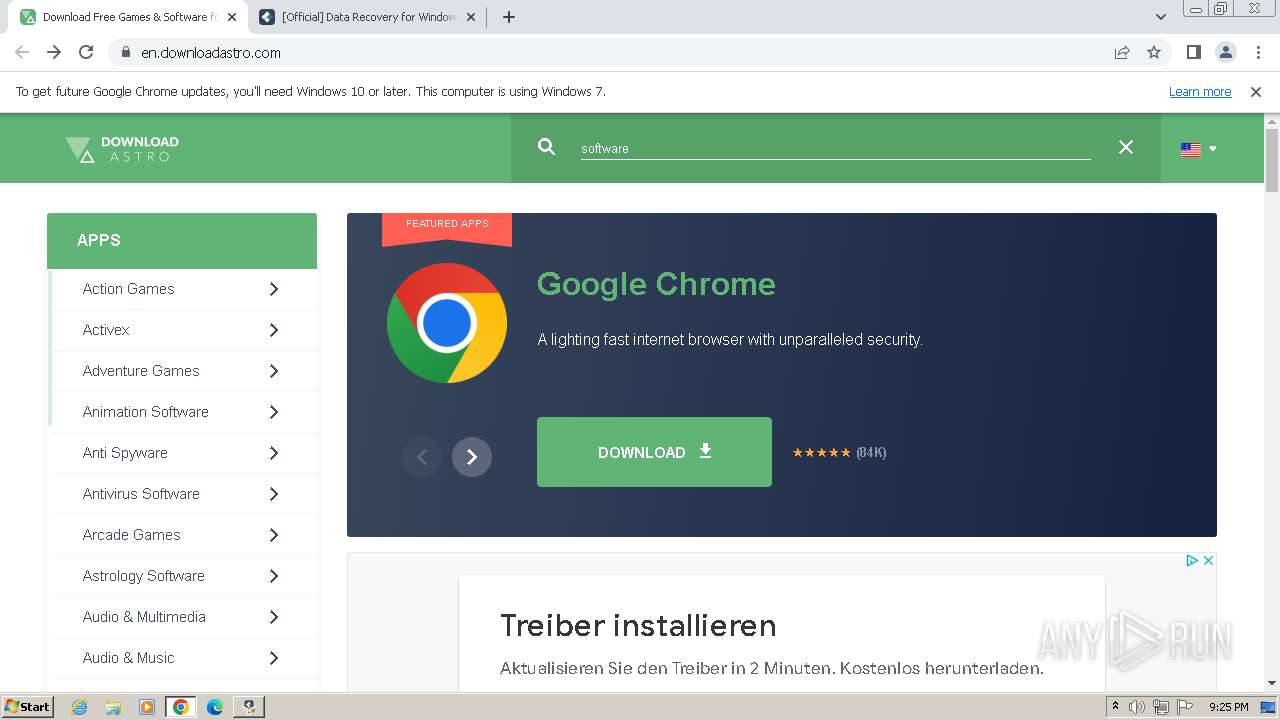Open the tab search dropdown arrow

(x=1161, y=17)
